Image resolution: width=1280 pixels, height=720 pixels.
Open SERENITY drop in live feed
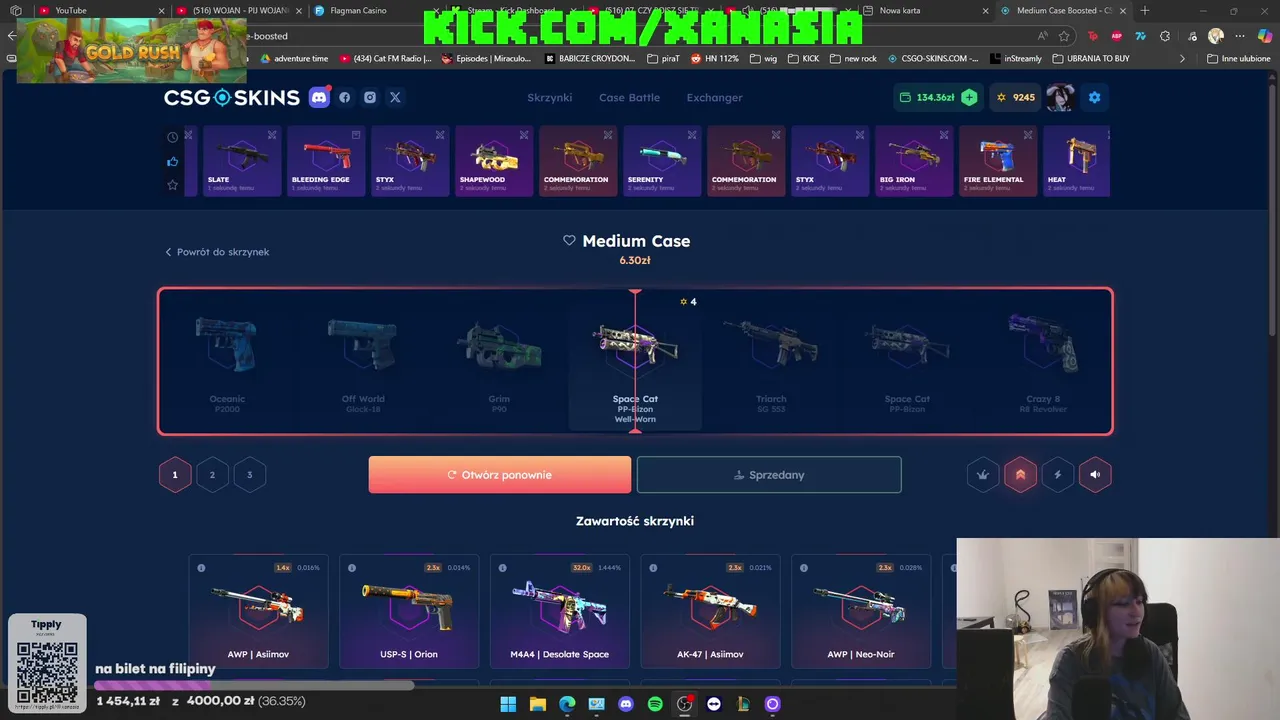(662, 161)
